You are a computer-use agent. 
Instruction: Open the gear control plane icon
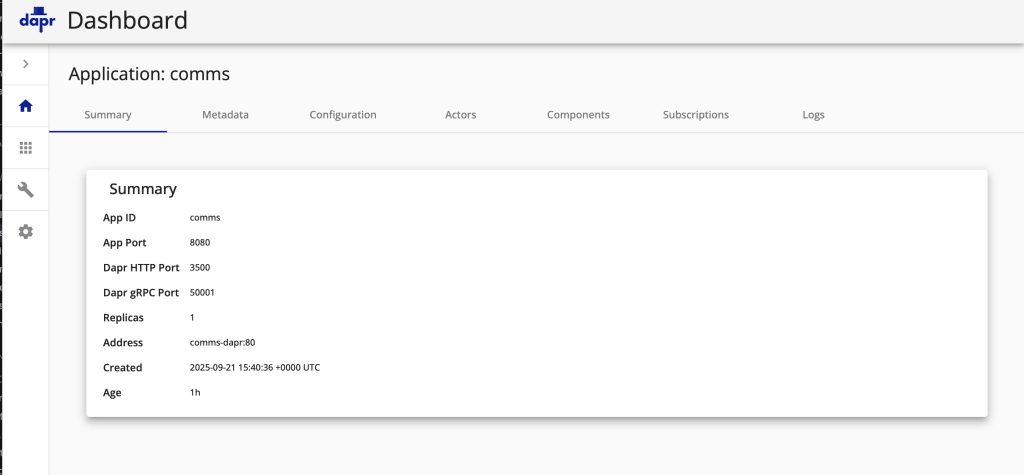pyautogui.click(x=25, y=231)
